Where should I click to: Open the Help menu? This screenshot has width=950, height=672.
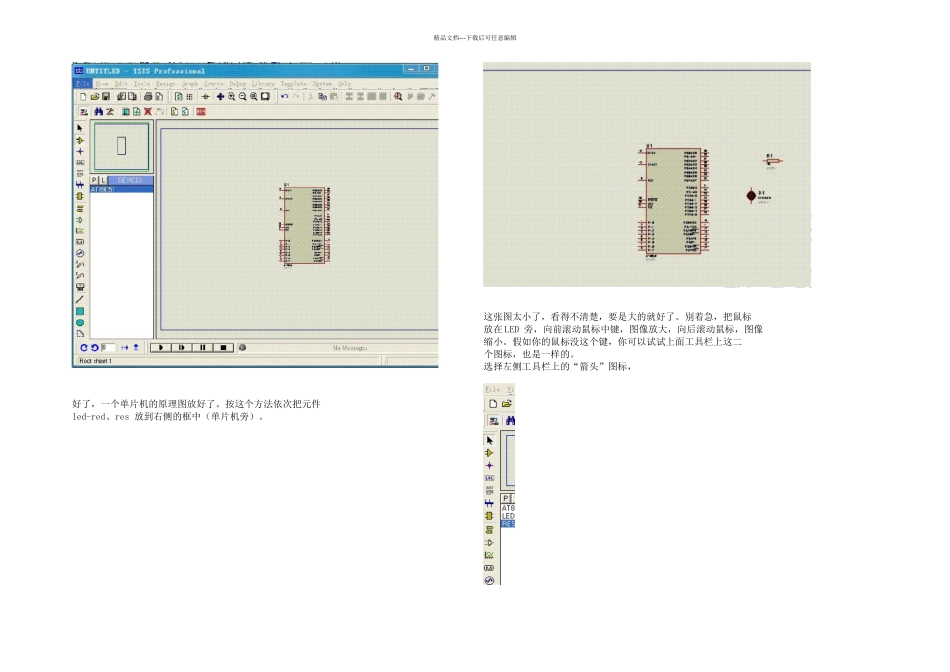344,84
